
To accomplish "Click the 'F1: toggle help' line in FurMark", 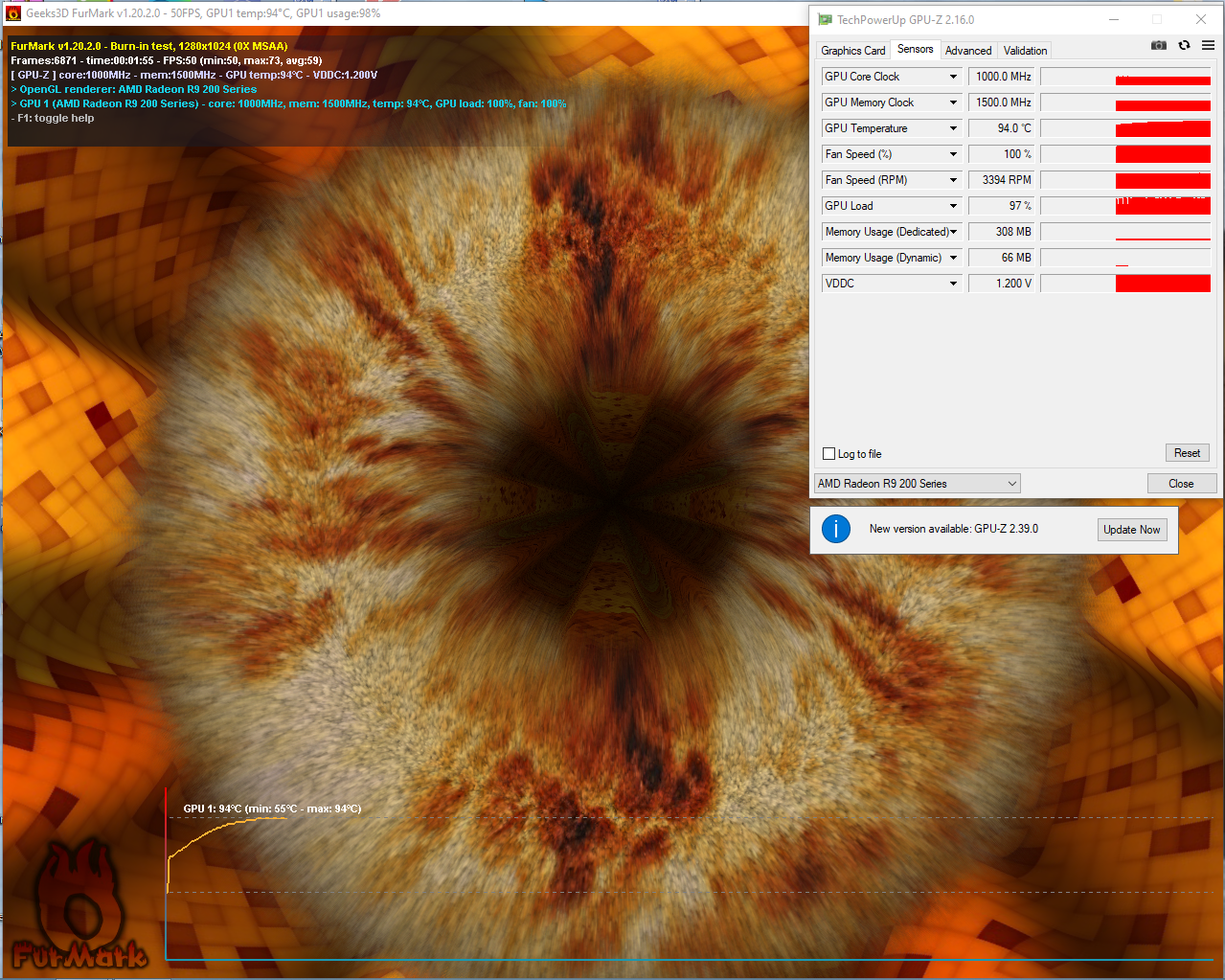I will pos(53,119).
